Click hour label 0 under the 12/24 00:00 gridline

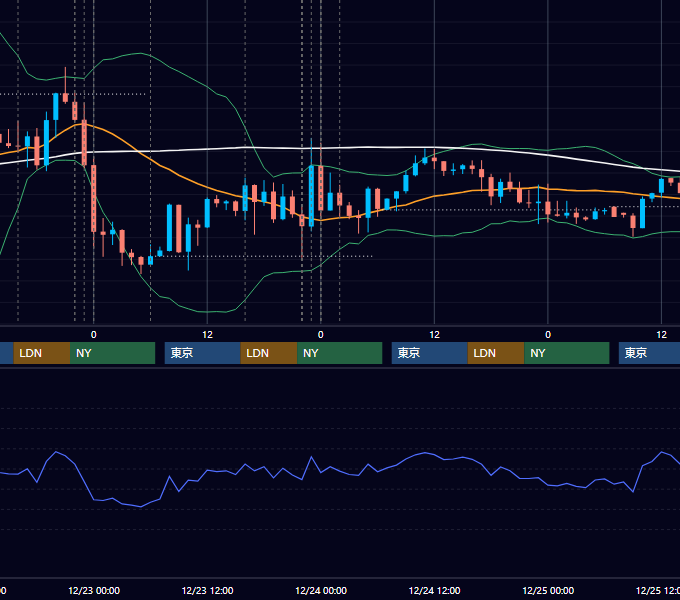(x=320, y=335)
